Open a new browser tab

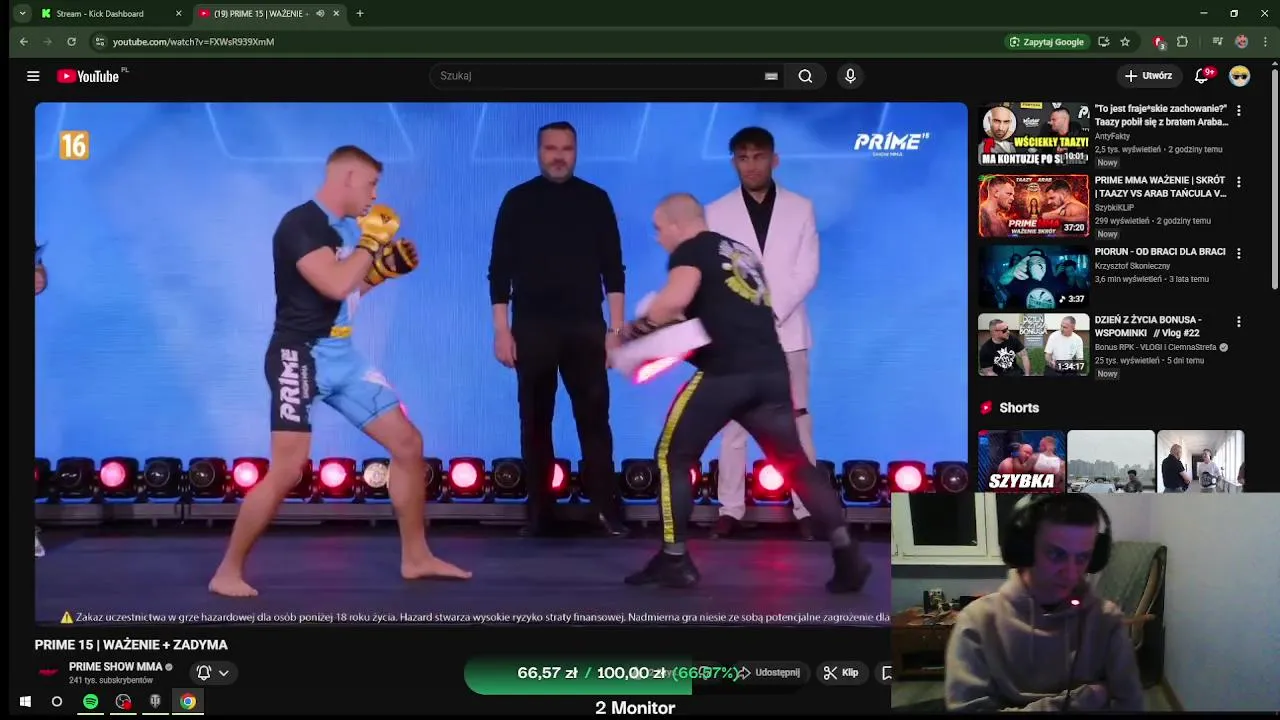pyautogui.click(x=360, y=13)
